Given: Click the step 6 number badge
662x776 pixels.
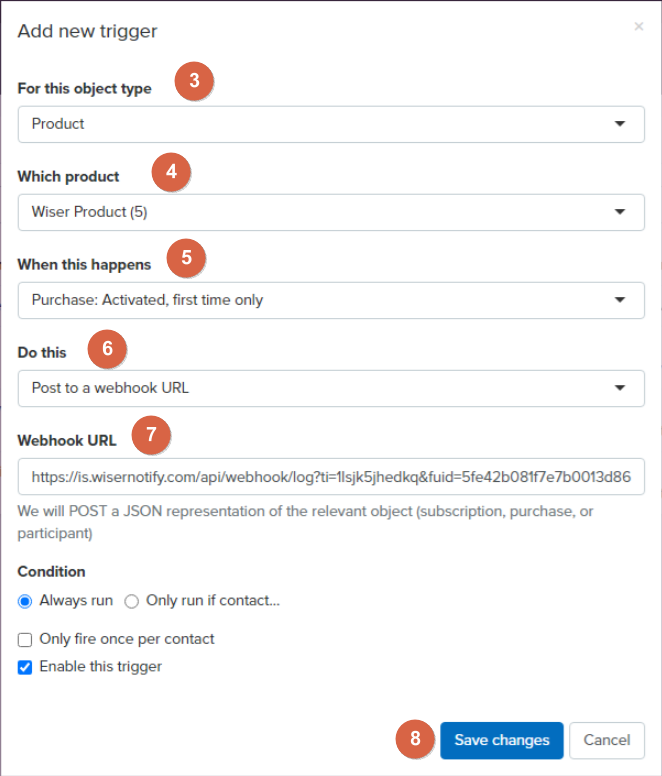Looking at the screenshot, I should point(107,348).
